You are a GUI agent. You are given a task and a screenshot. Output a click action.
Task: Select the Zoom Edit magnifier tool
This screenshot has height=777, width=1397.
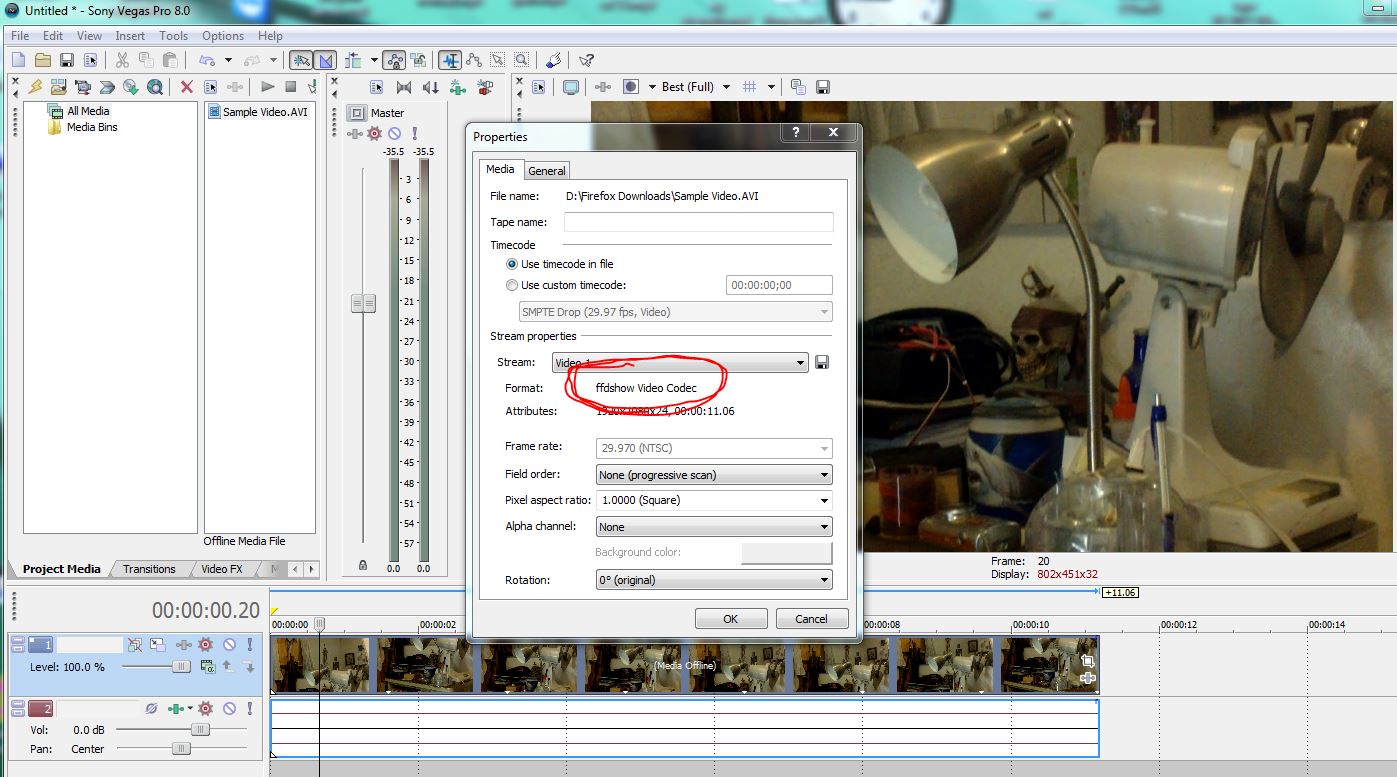click(x=520, y=60)
